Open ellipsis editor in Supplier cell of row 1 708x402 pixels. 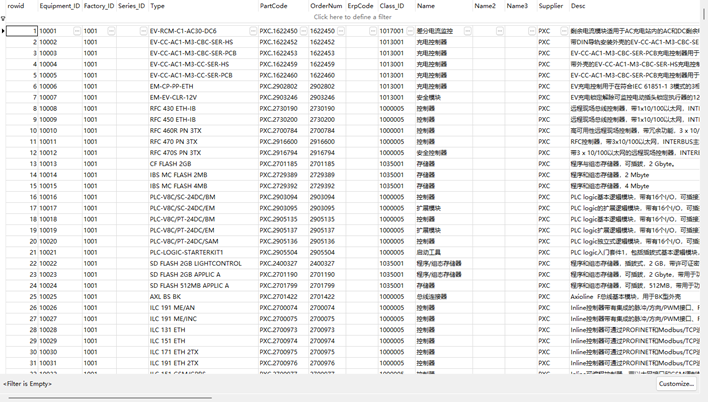click(x=564, y=31)
